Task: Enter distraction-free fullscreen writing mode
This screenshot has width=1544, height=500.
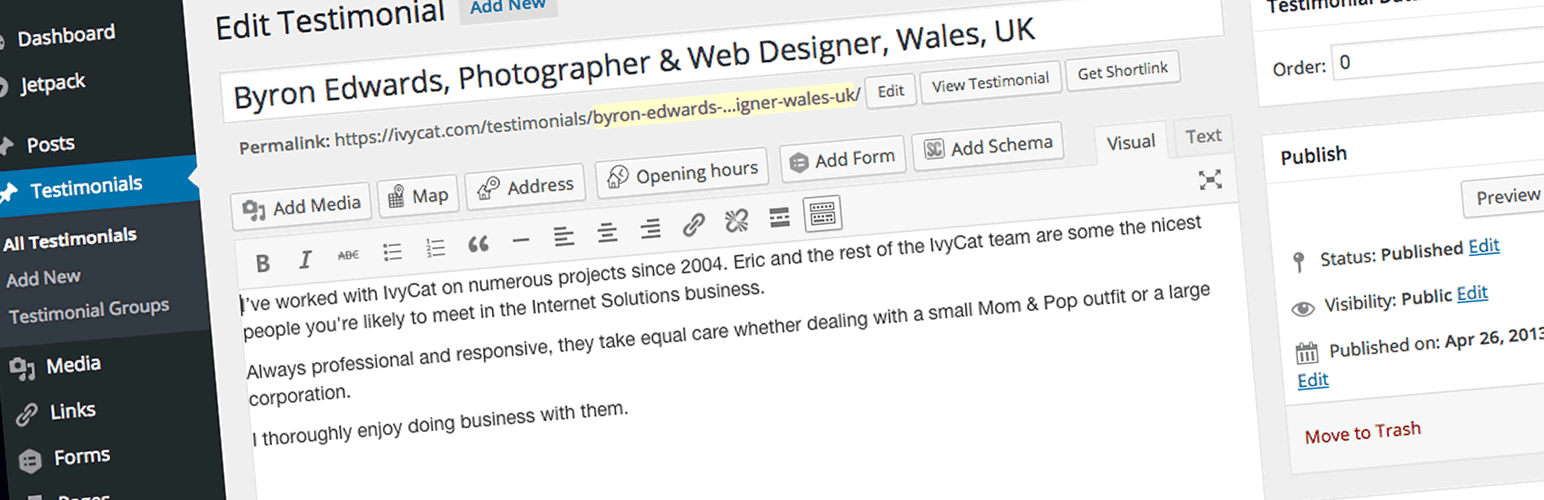Action: tap(1210, 180)
